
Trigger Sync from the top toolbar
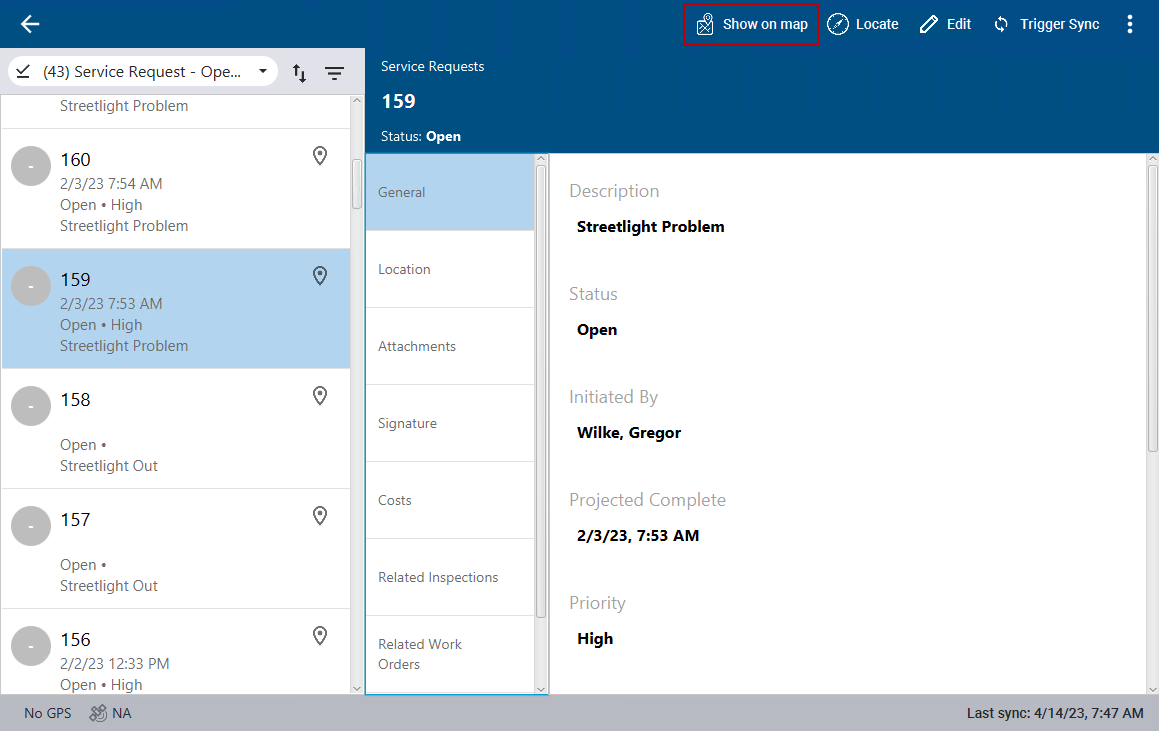click(x=1045, y=24)
